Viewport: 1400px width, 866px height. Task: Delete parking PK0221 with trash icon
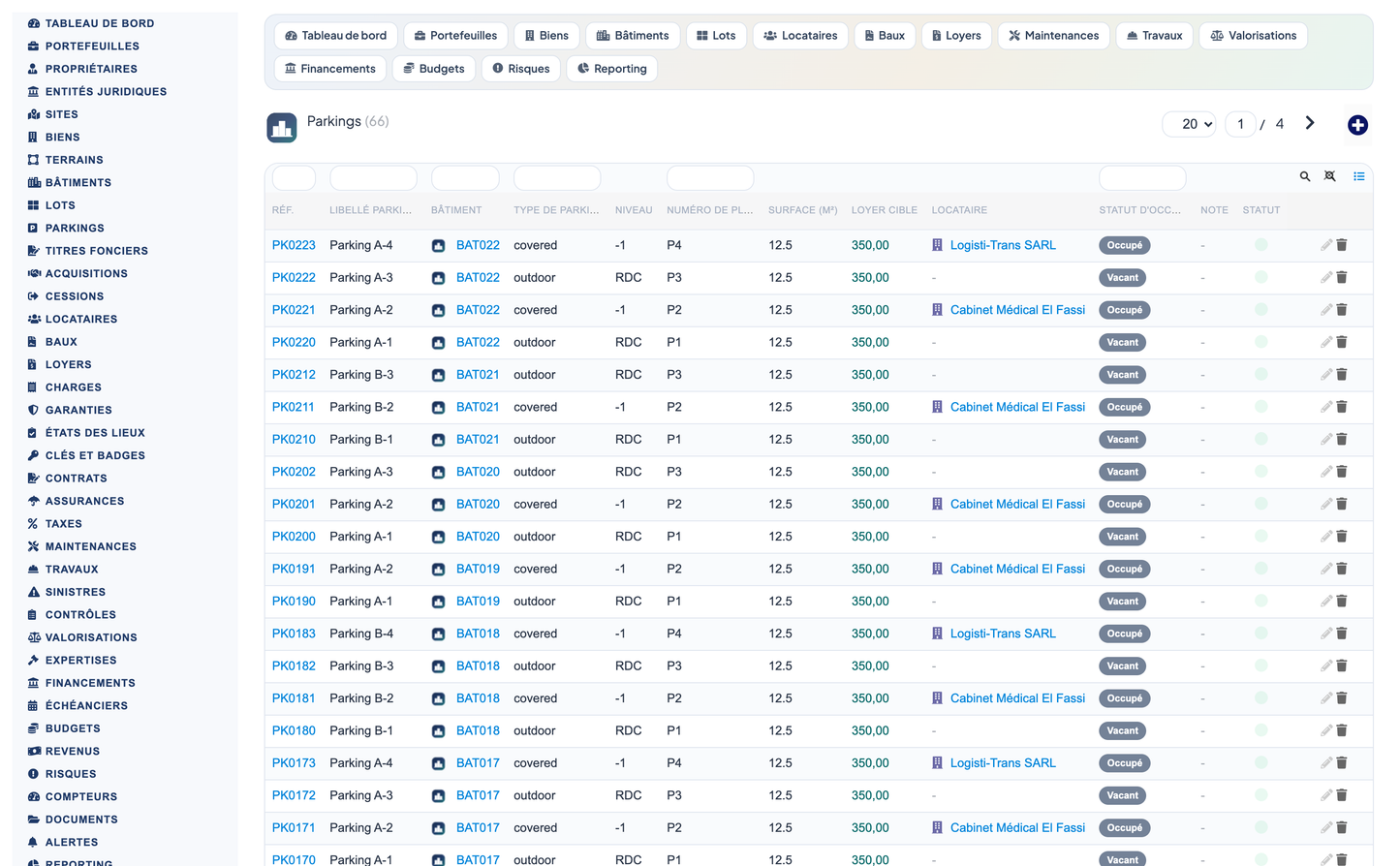click(1342, 310)
